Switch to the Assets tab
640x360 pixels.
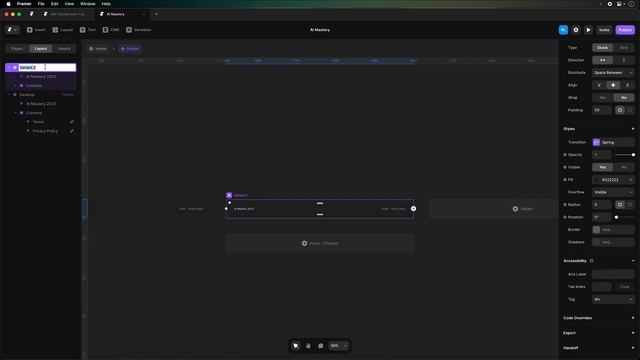coord(64,49)
